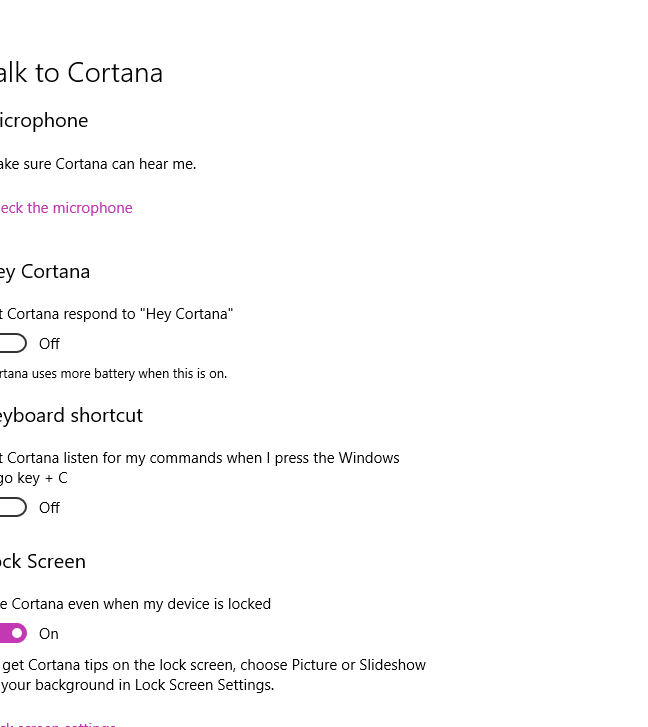Click the Off label beside Hey Cortana toggle
Screen dimensions: 648x727
[49, 344]
